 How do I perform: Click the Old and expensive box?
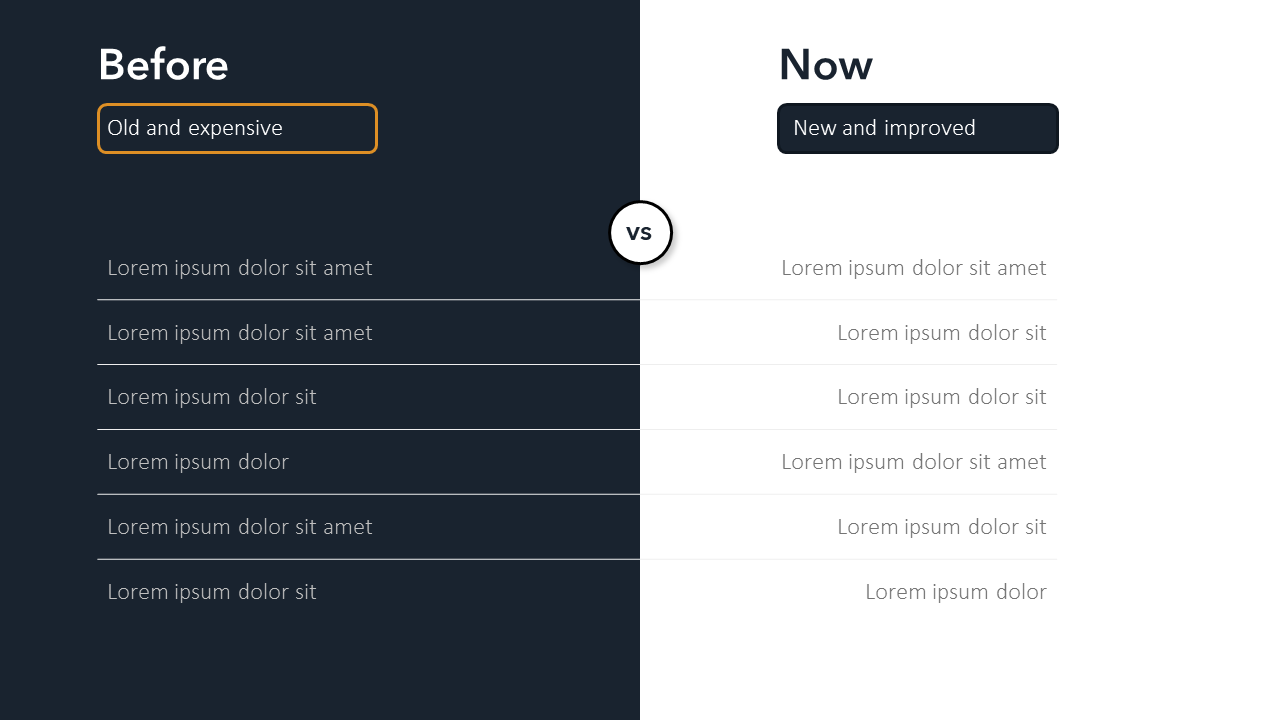(x=237, y=128)
